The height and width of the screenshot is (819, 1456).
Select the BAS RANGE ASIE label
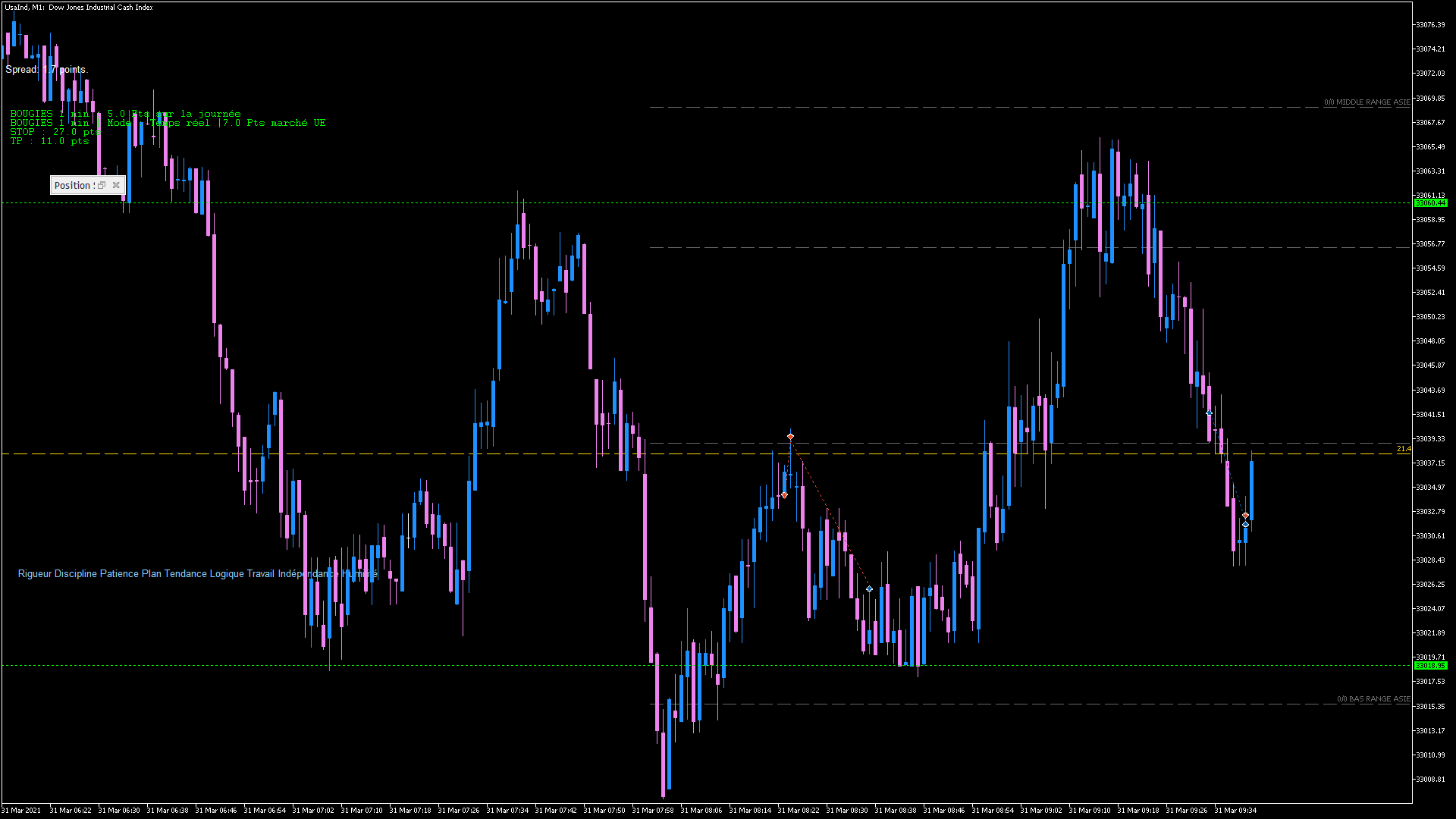coord(1373,699)
